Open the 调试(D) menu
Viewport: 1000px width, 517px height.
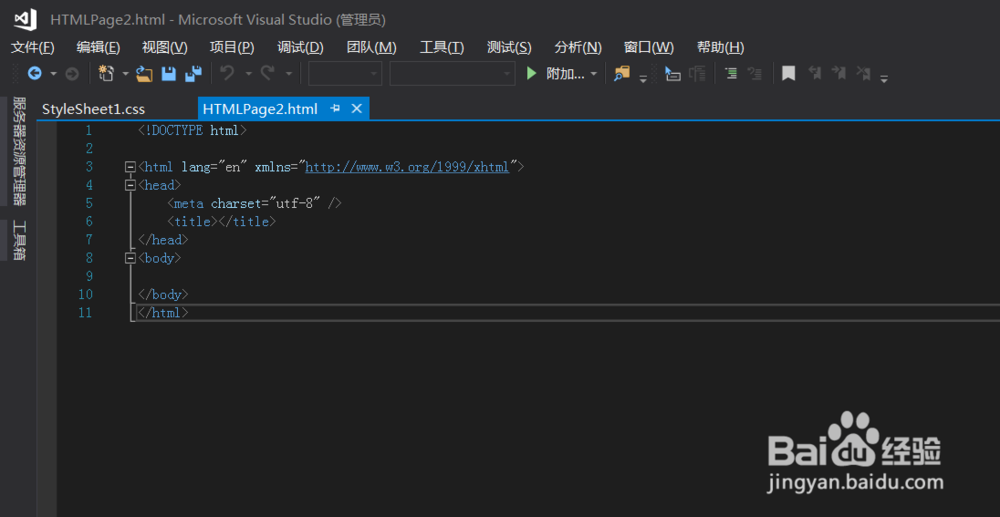[x=300, y=47]
